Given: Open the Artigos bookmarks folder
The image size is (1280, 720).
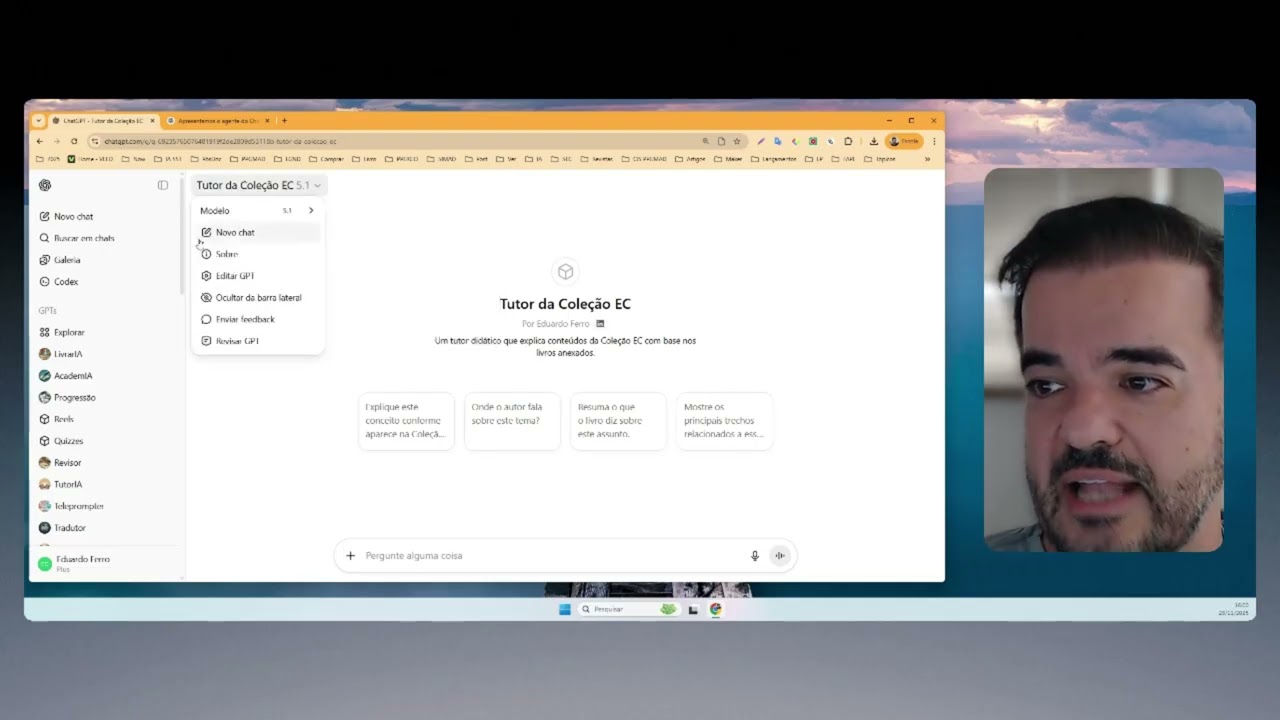Looking at the screenshot, I should pyautogui.click(x=690, y=159).
